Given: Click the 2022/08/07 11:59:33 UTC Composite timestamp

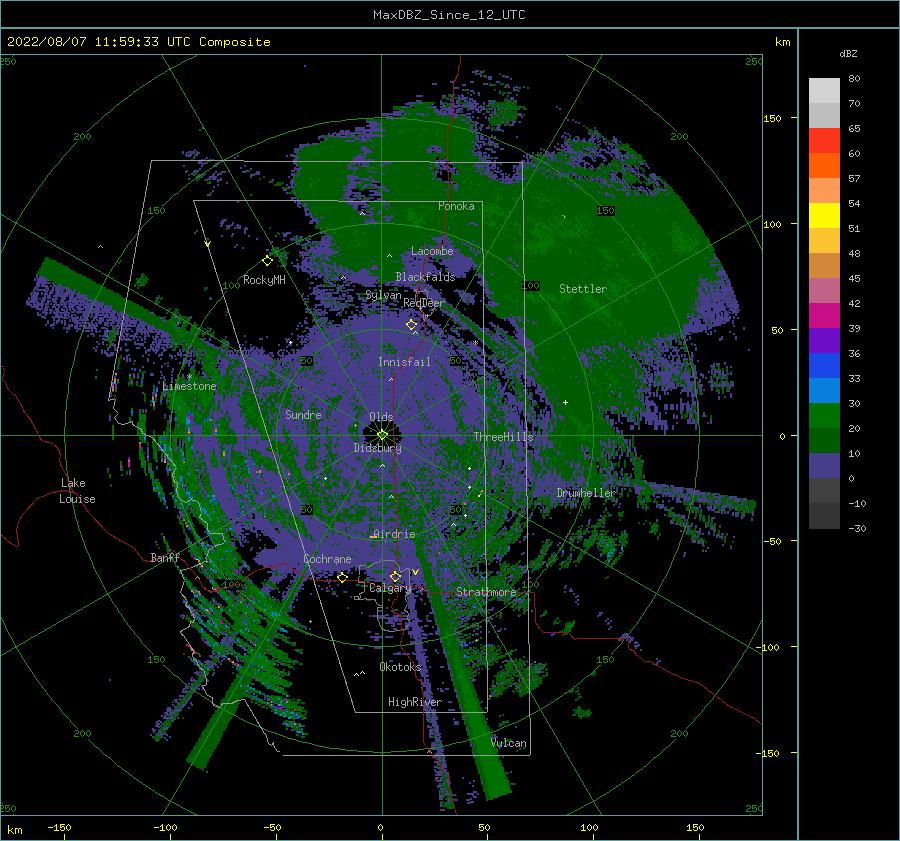Looking at the screenshot, I should tap(139, 42).
